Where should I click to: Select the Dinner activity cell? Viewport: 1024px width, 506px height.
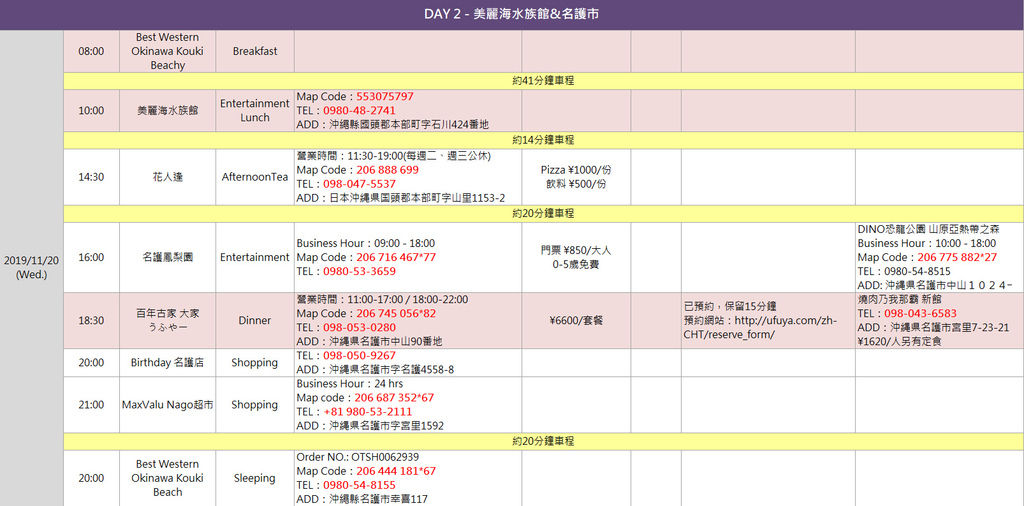[255, 321]
